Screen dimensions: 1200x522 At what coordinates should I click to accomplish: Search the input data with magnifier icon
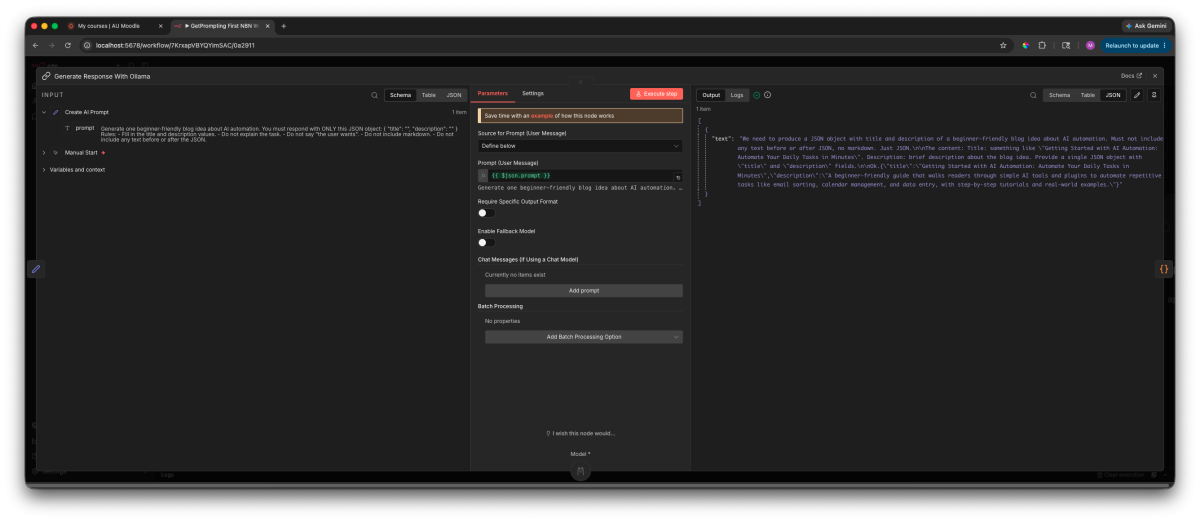(375, 95)
